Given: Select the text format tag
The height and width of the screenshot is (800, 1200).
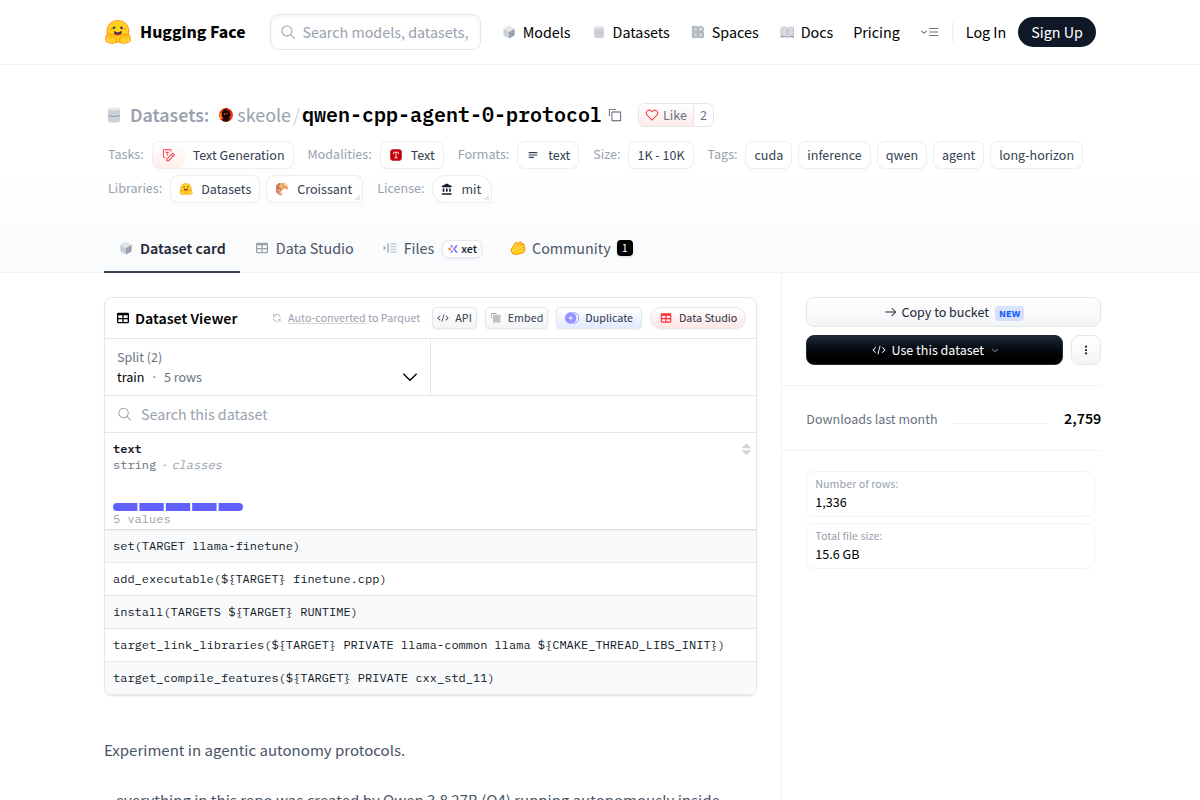Looking at the screenshot, I should click(x=548, y=155).
